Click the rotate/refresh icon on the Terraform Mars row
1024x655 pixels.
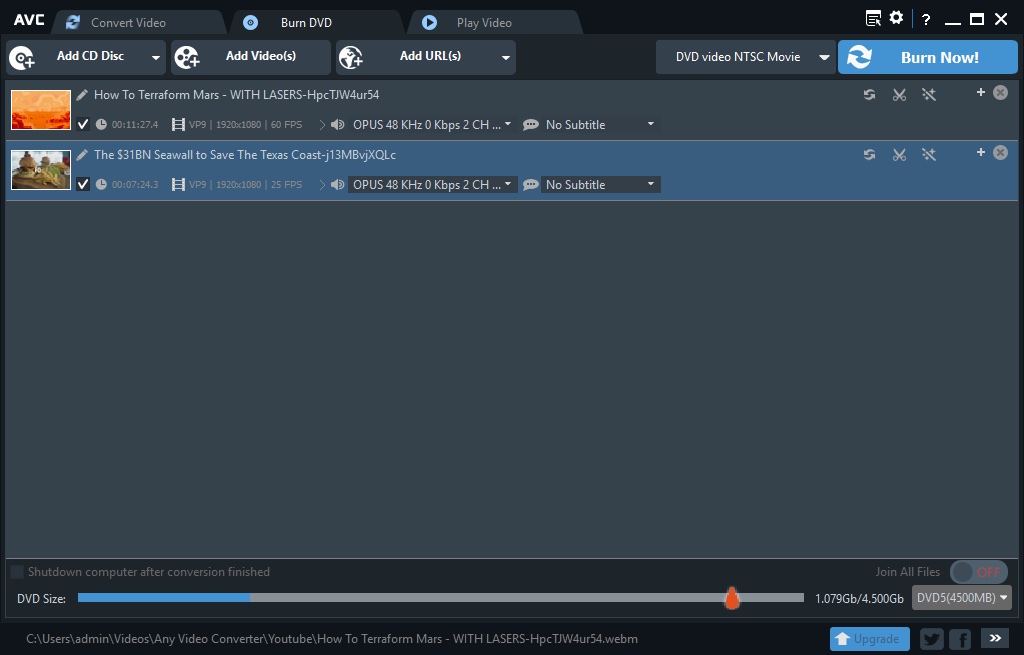[x=869, y=94]
